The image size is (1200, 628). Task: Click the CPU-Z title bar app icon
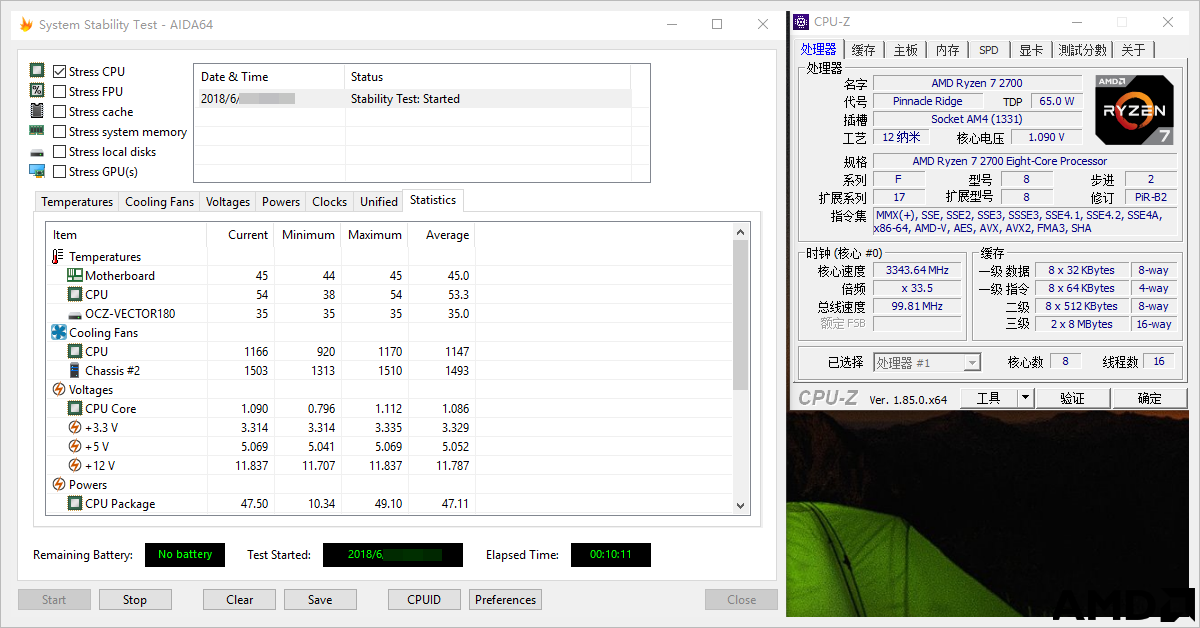pyautogui.click(x=801, y=21)
